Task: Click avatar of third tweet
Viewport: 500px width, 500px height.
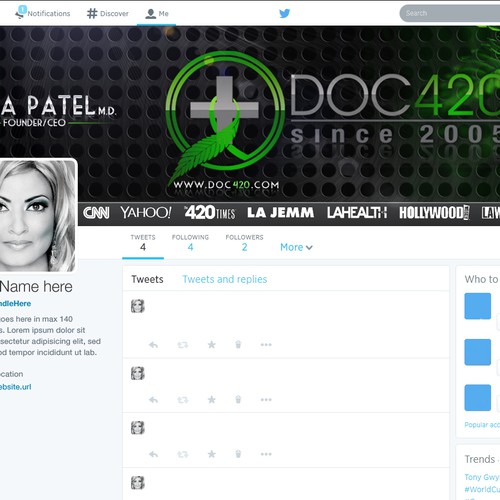Action: [x=138, y=428]
